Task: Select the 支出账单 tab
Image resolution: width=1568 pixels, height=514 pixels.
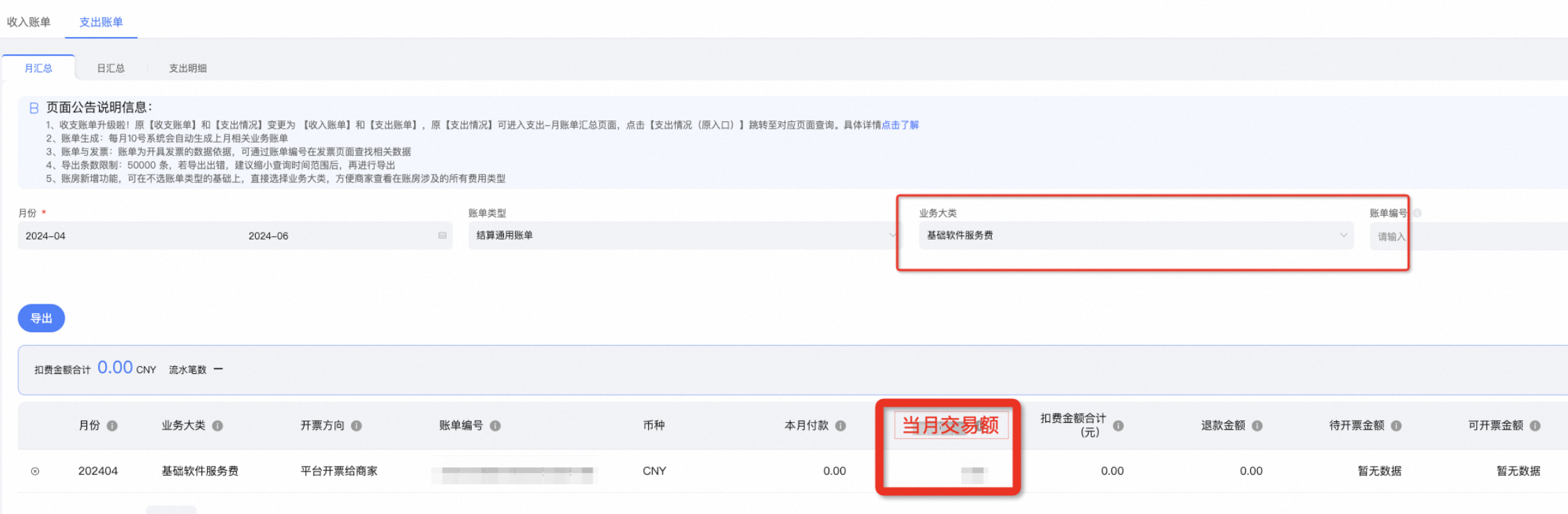Action: (101, 22)
